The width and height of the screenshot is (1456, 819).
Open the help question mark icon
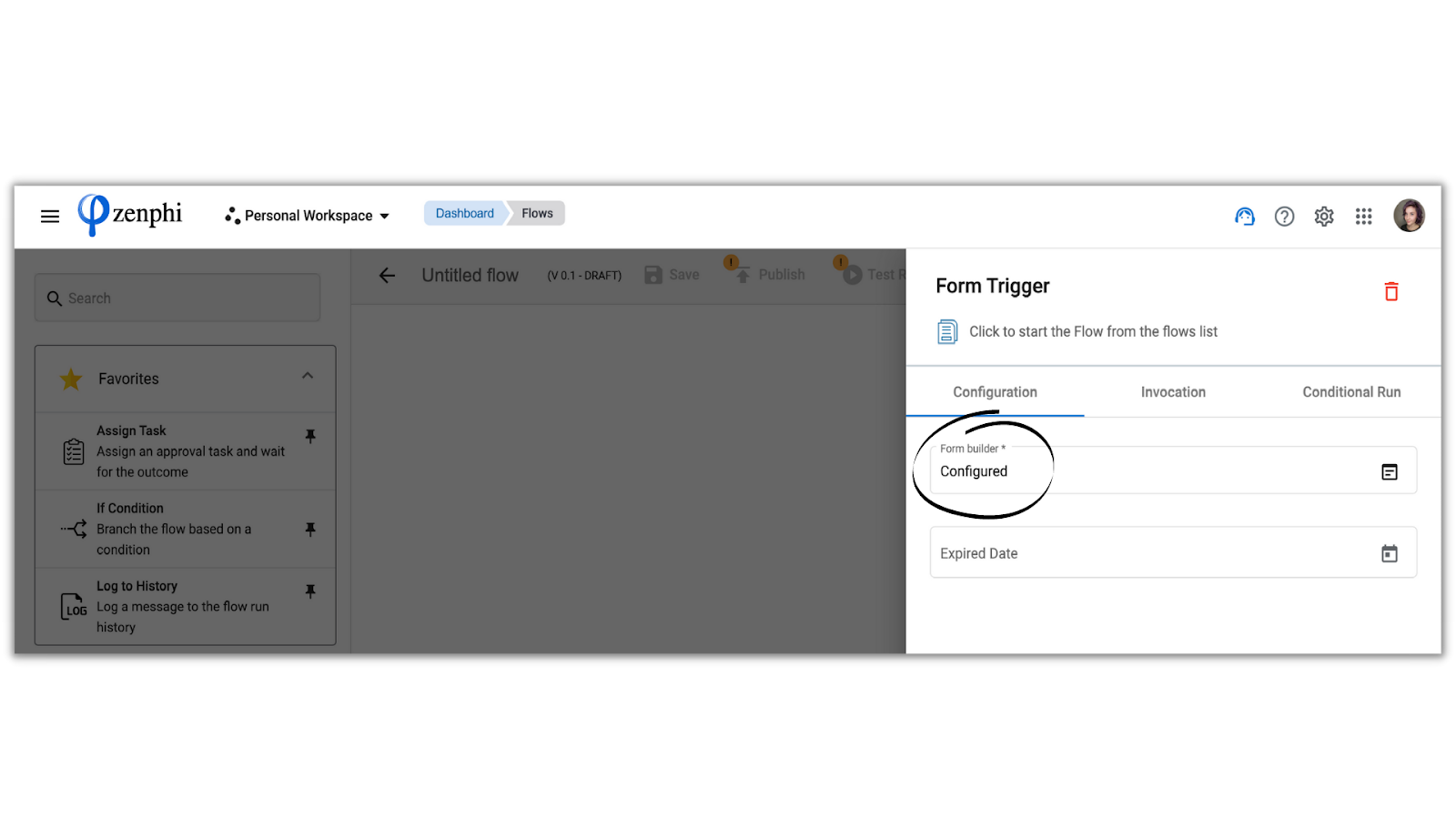click(1284, 217)
